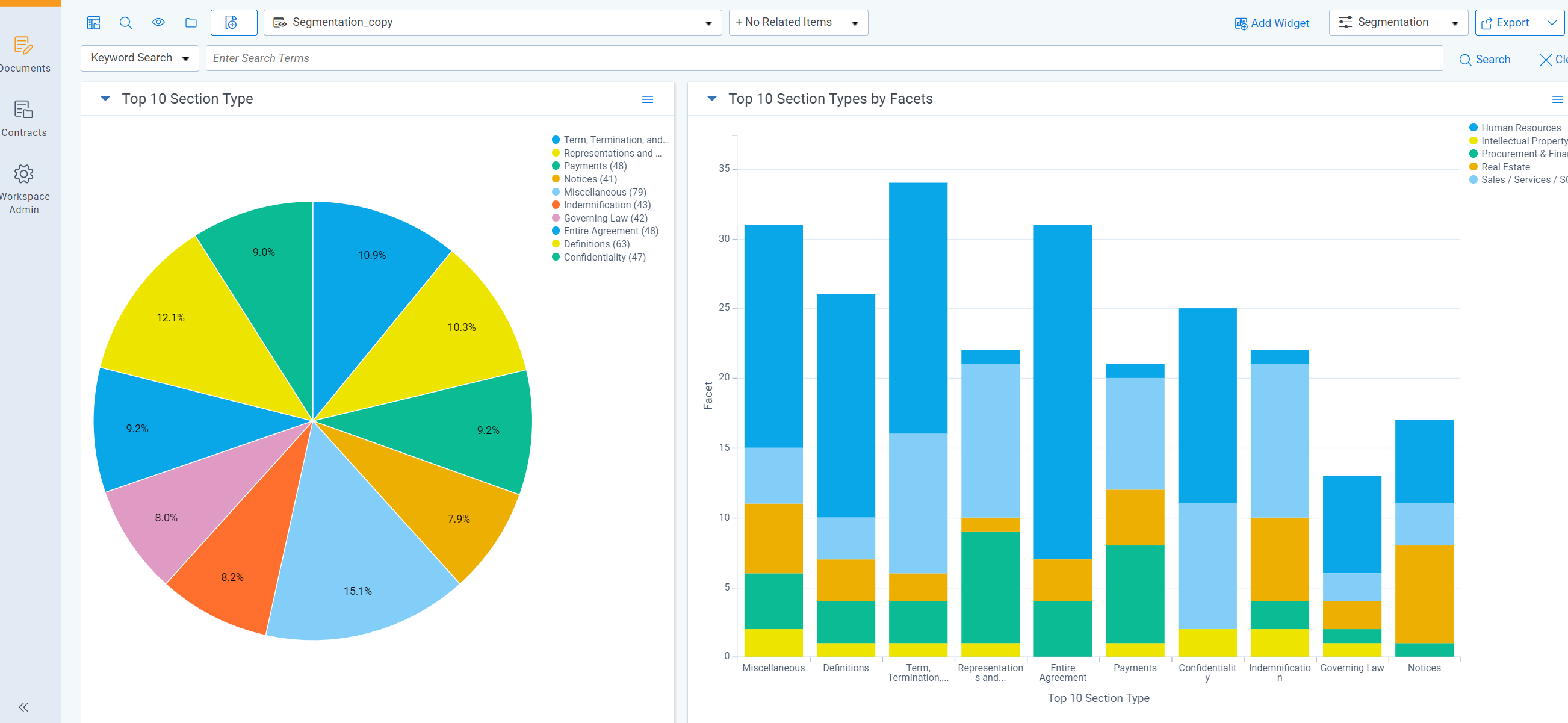Toggle Miscellaneous (79) legend entry
The image size is (1568, 723).
click(x=599, y=192)
